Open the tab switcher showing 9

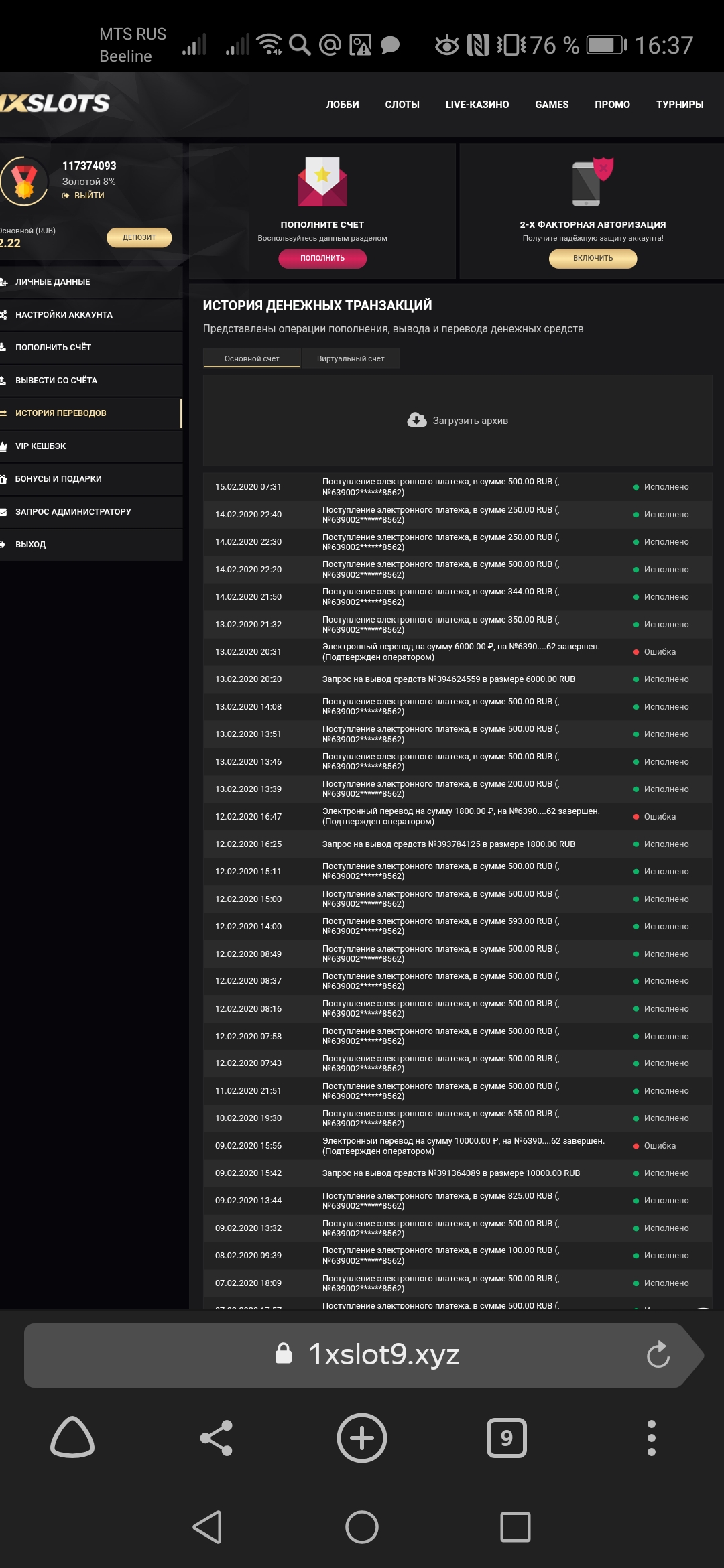(x=506, y=1438)
